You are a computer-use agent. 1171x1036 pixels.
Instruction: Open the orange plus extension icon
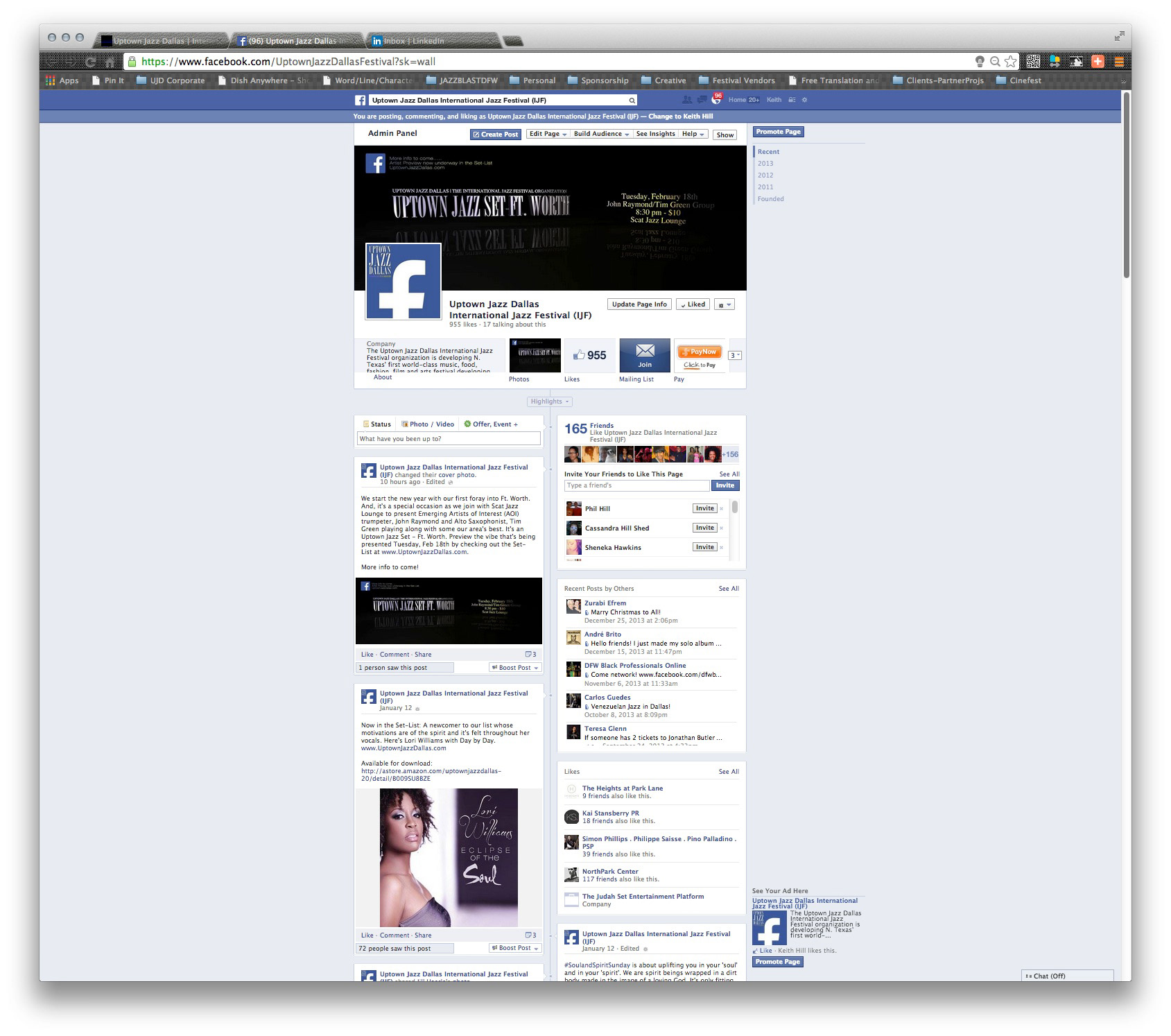1098,62
